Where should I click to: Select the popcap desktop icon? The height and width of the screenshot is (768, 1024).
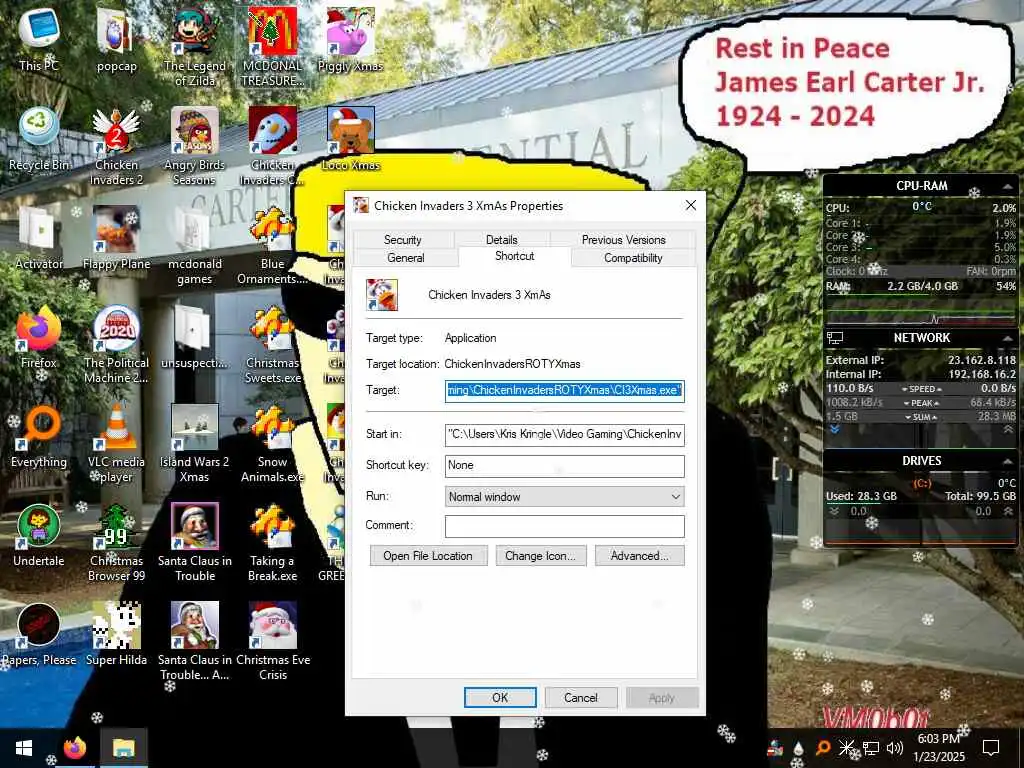[116, 38]
